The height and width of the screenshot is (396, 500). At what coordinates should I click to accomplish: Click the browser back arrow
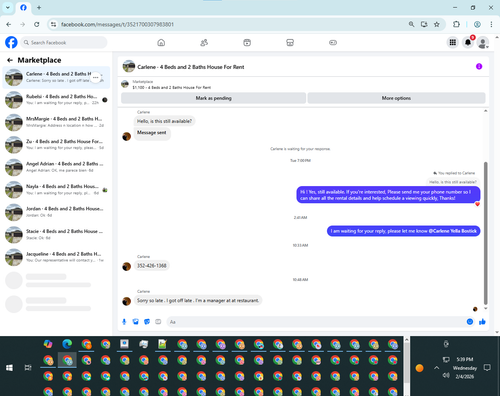9,24
